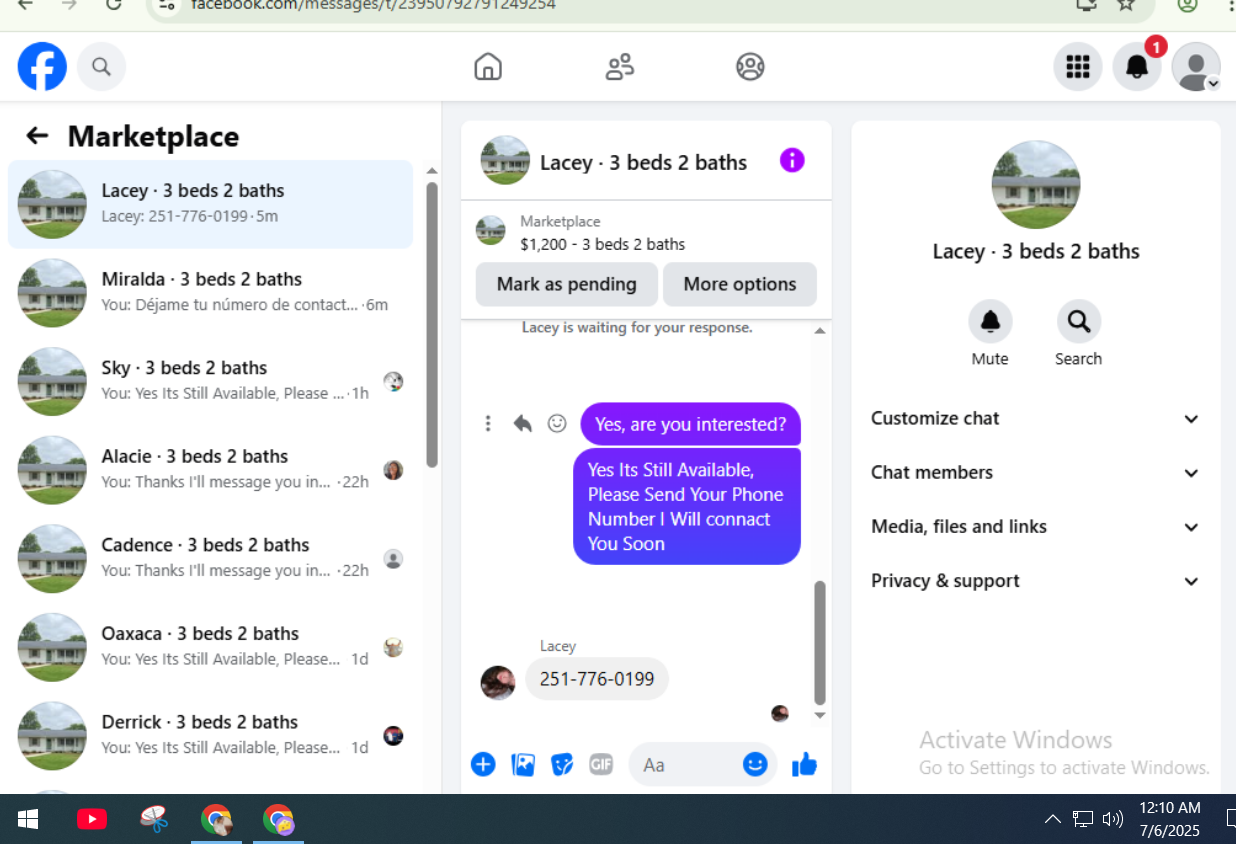Go to the Home feed icon
This screenshot has height=844, width=1236.
coord(488,67)
